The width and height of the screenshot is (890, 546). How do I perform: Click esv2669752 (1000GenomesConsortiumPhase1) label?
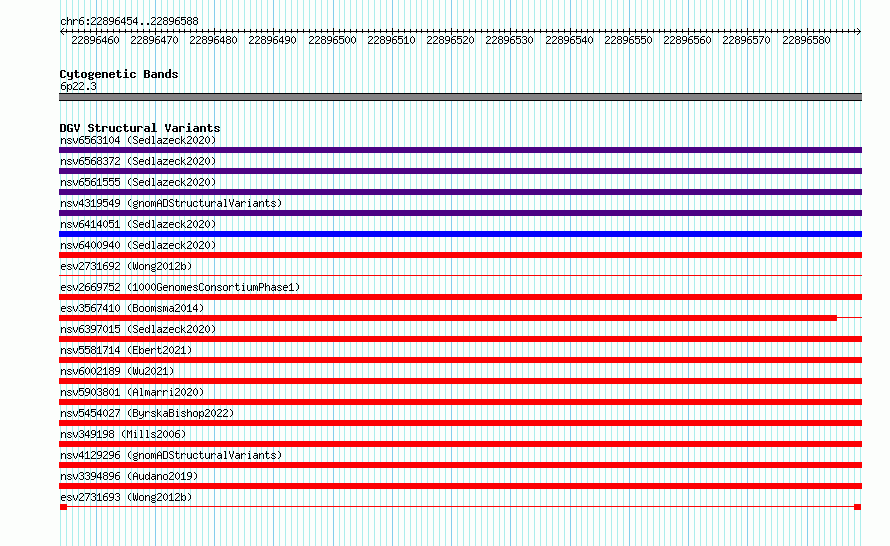tap(180, 287)
